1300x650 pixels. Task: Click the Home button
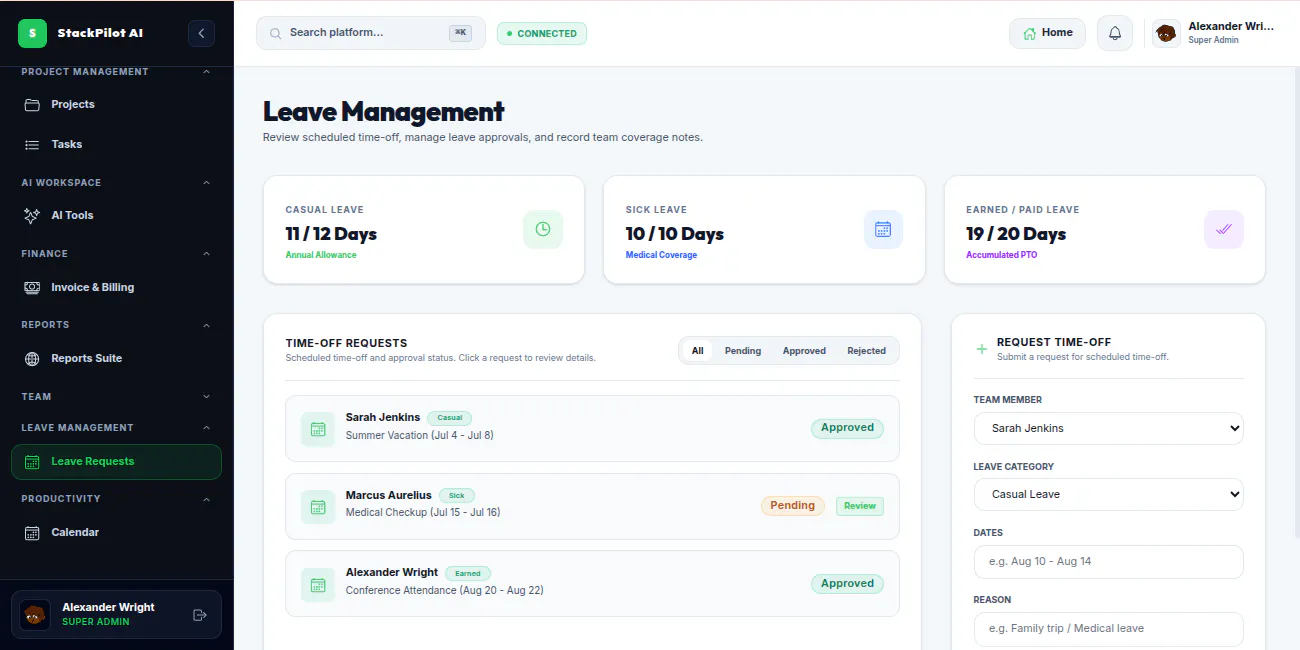1048,33
